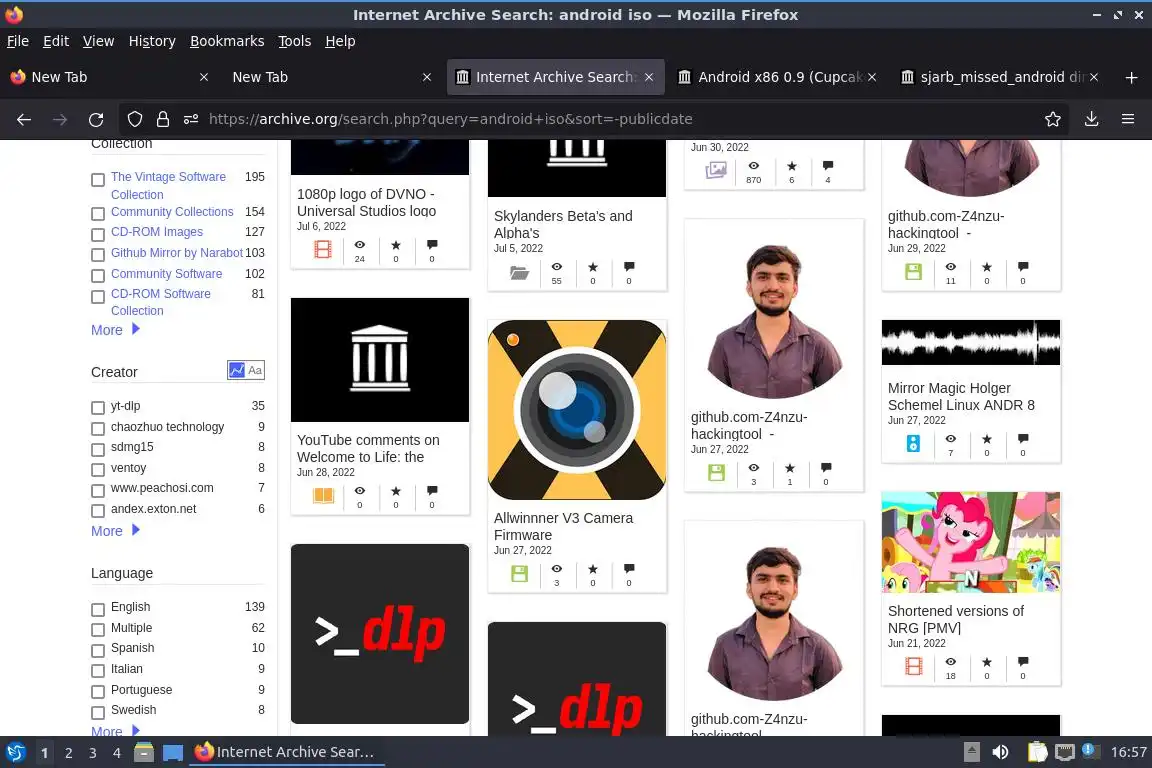This screenshot has width=1152, height=768.
Task: Open Mirror Magic Holger Schemel title link
Action: pos(961,396)
